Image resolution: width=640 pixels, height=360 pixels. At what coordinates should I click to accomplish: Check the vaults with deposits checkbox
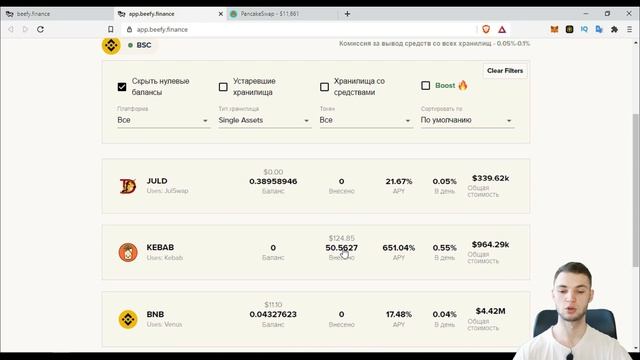tap(324, 87)
